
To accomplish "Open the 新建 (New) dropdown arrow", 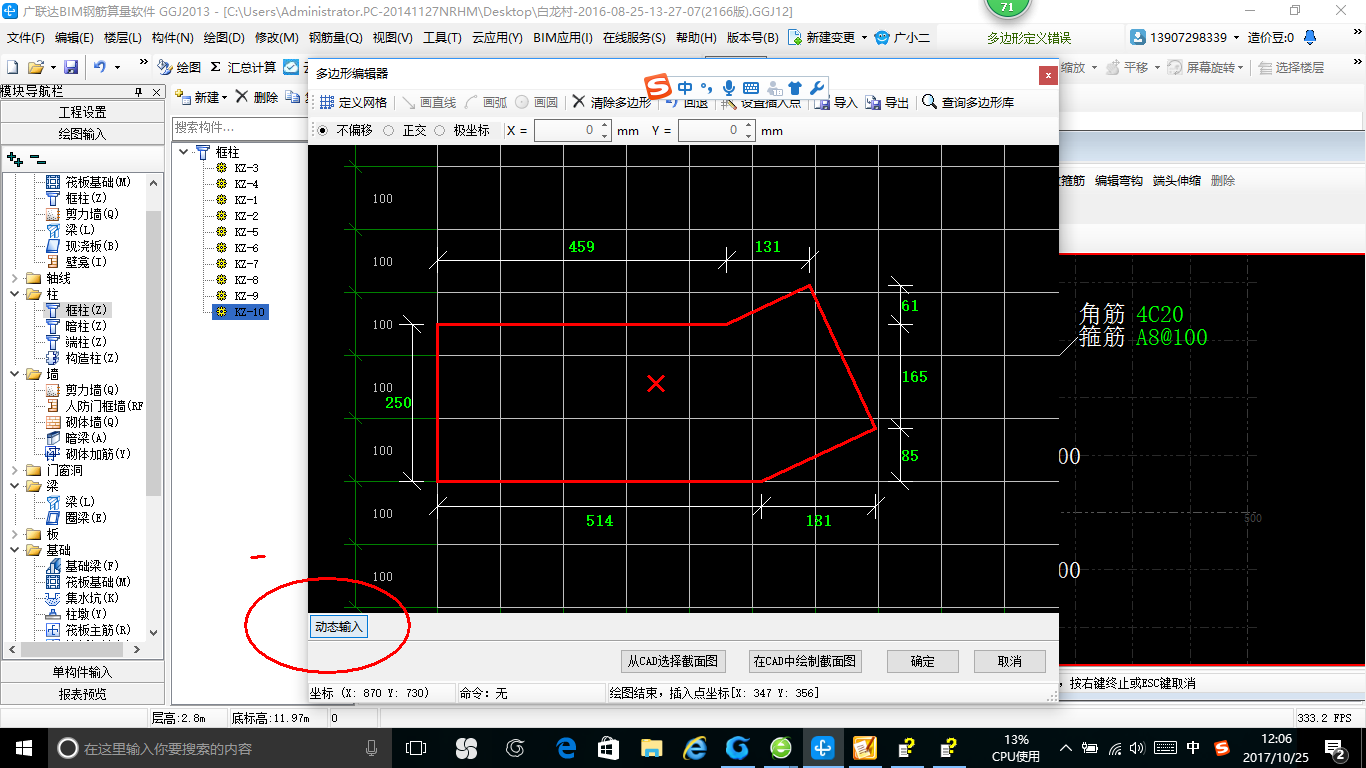I will tap(225, 97).
